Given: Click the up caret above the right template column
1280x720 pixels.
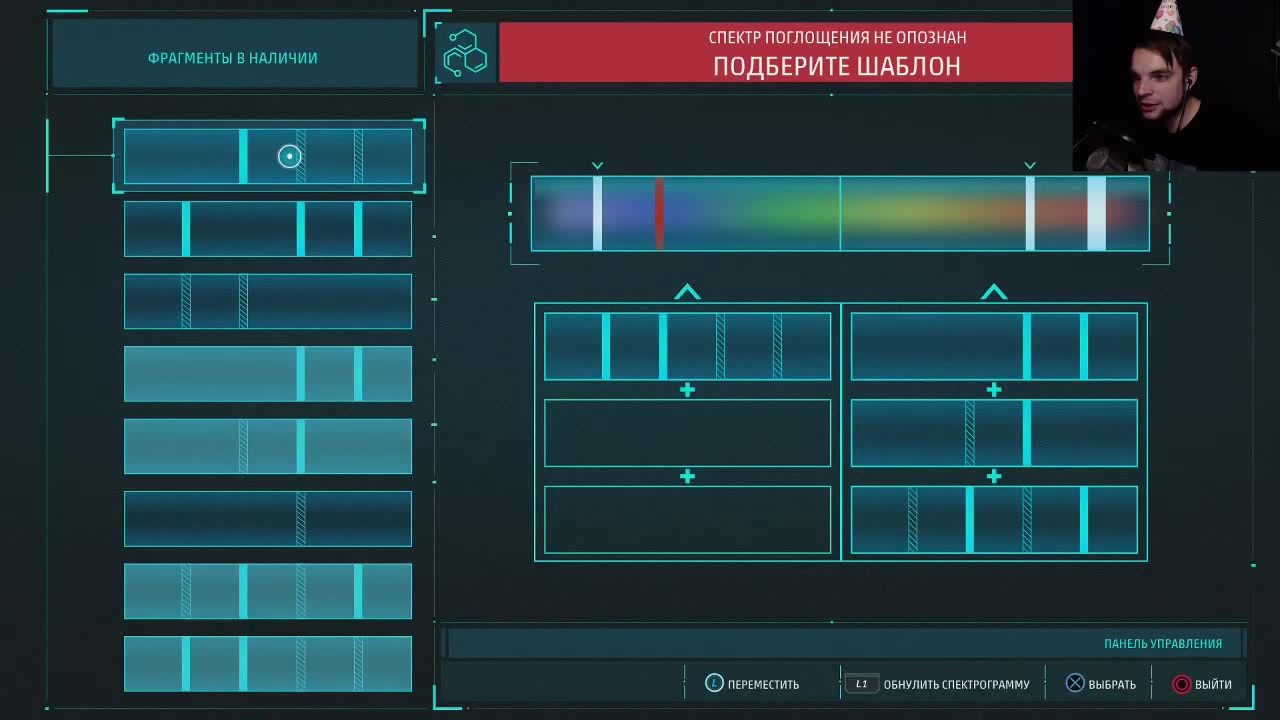Looking at the screenshot, I should 993,292.
